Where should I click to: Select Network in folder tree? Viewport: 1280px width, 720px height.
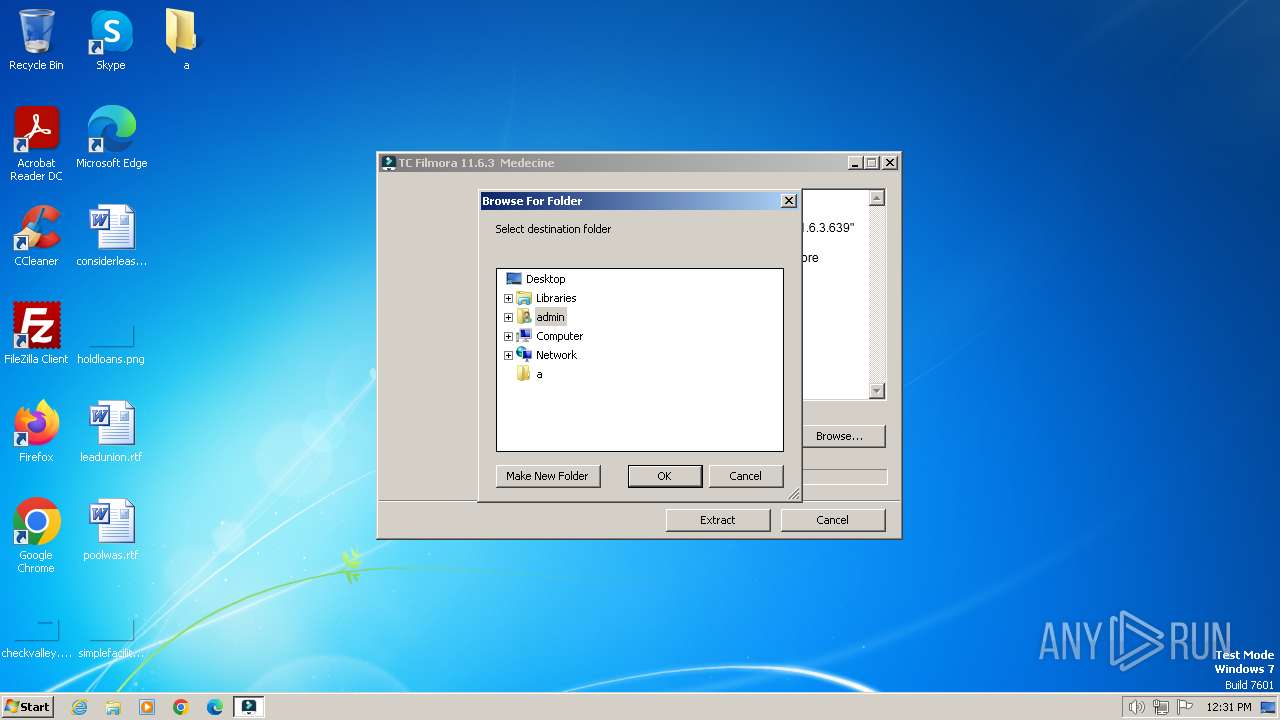click(556, 355)
